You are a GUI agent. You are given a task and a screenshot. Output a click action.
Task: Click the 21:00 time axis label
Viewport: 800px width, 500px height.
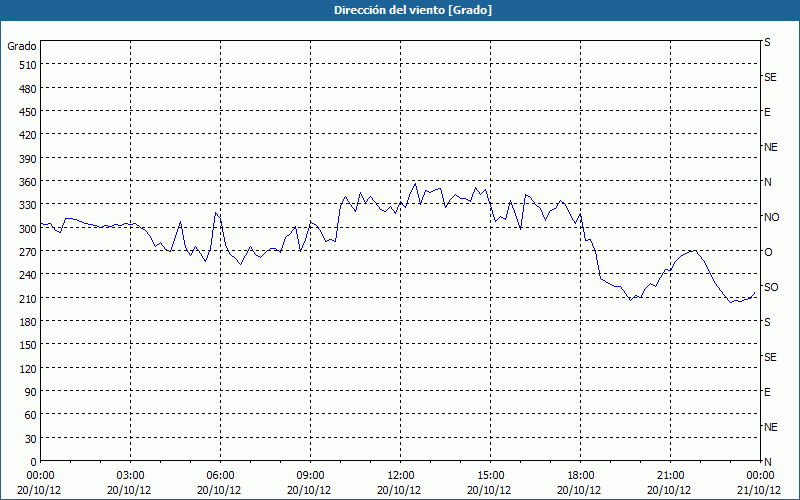[670, 476]
